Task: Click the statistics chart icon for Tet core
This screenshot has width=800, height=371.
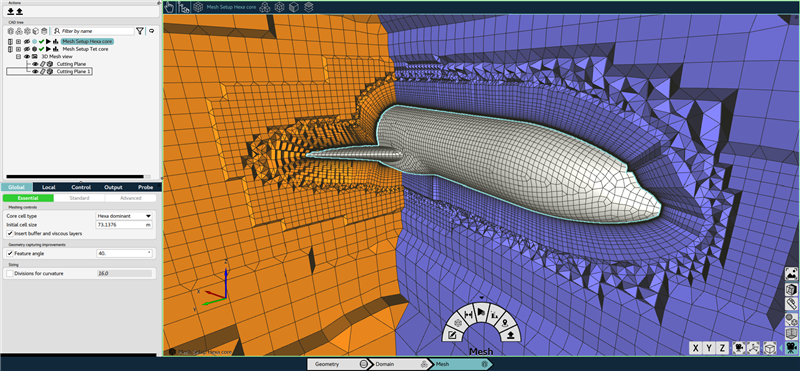Action: [x=55, y=49]
